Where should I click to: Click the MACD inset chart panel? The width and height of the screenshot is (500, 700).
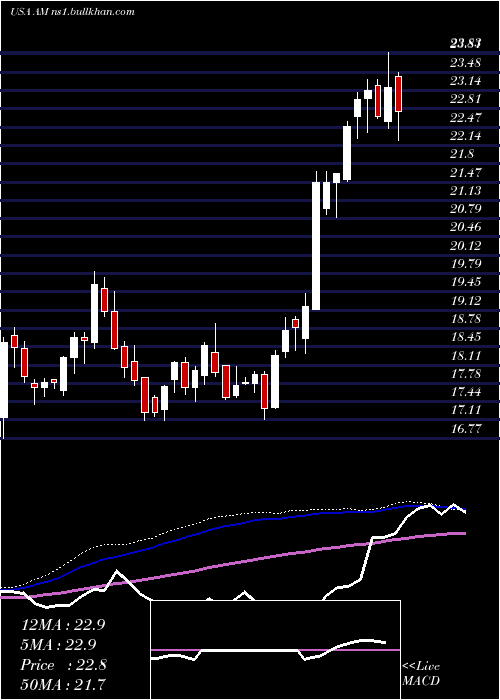(275, 650)
